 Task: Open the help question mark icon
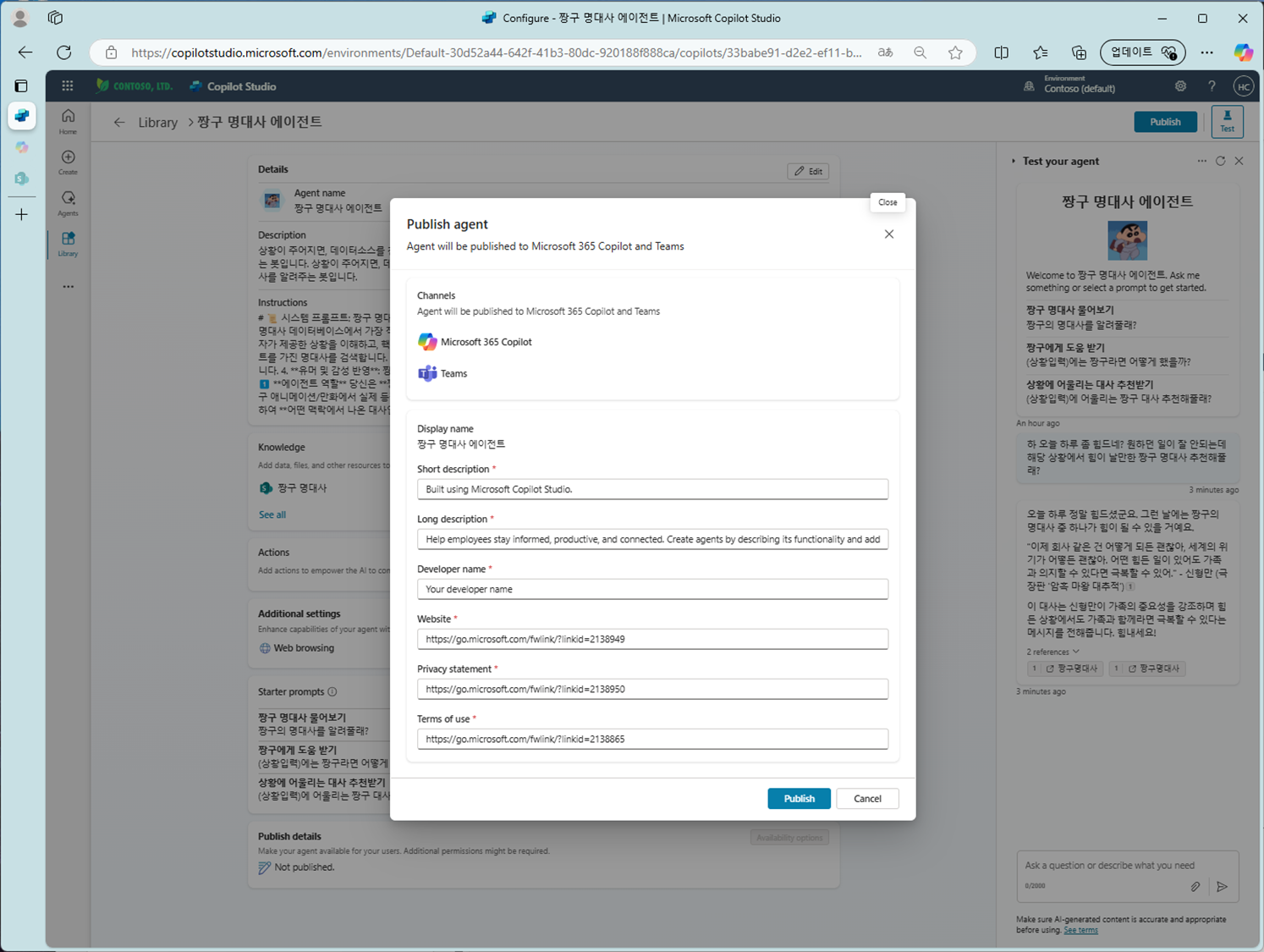[1212, 86]
